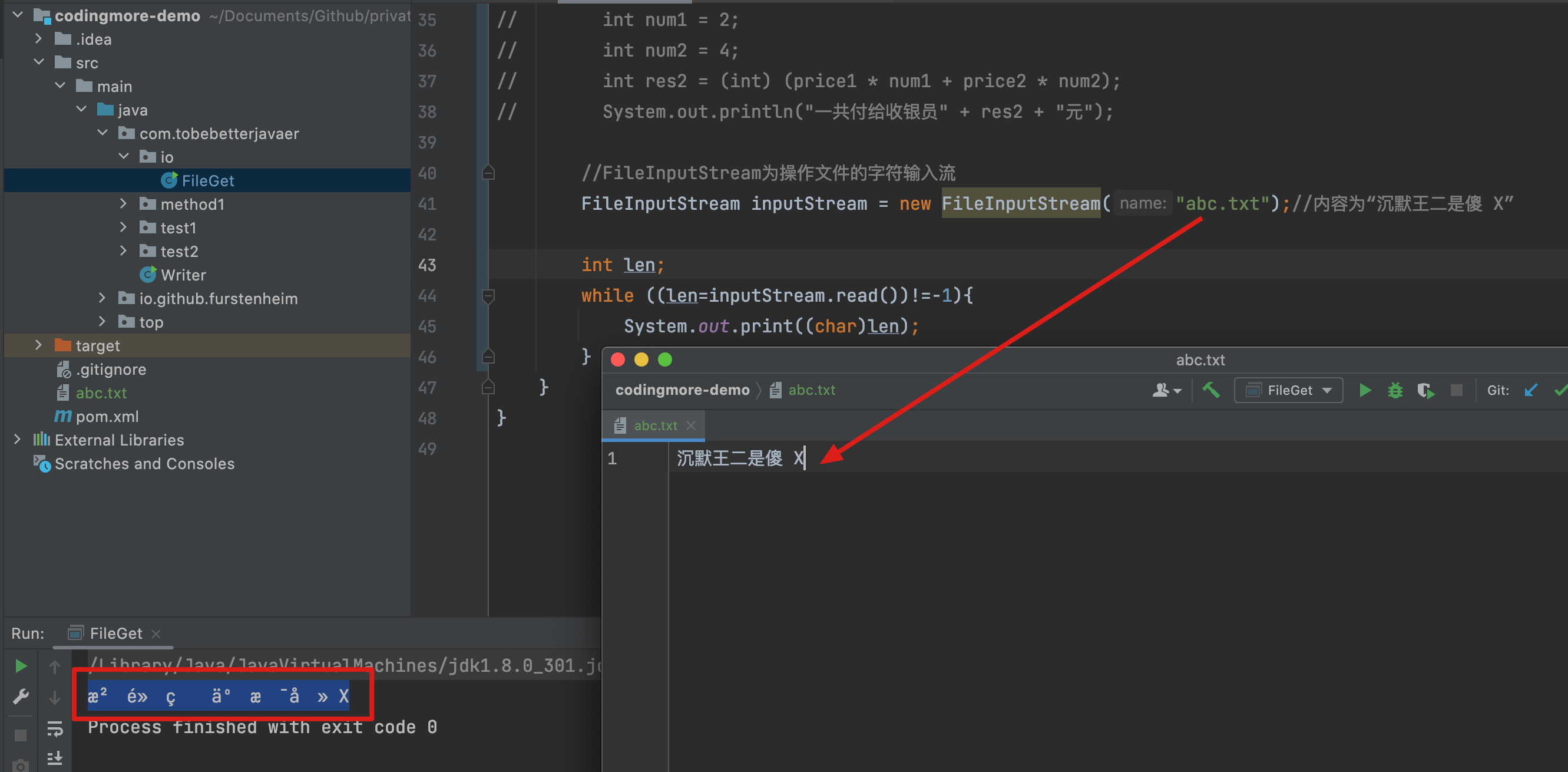This screenshot has width=1568, height=772.
Task: Expand the target folder
Action: tap(38, 346)
